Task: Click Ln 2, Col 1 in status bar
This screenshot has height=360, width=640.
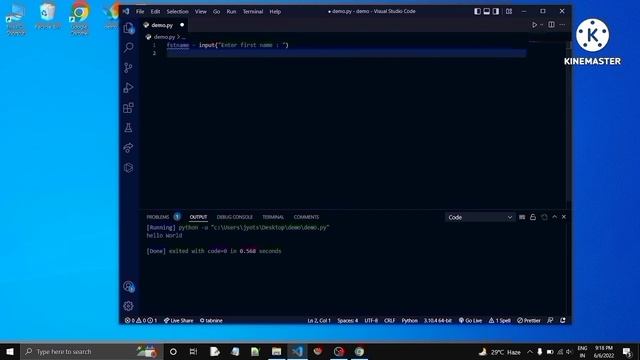Action: [x=319, y=320]
